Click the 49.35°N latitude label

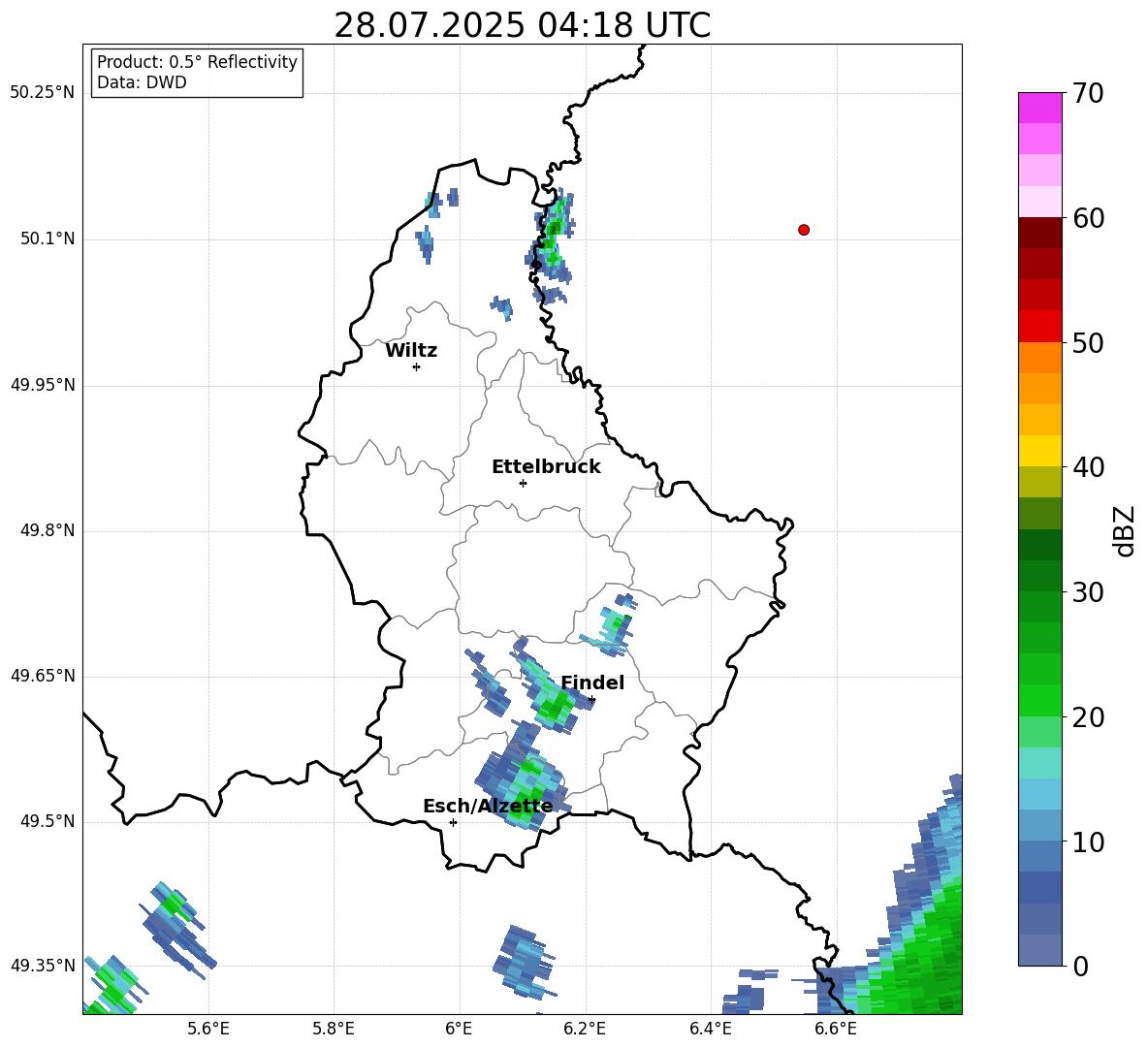pyautogui.click(x=43, y=966)
